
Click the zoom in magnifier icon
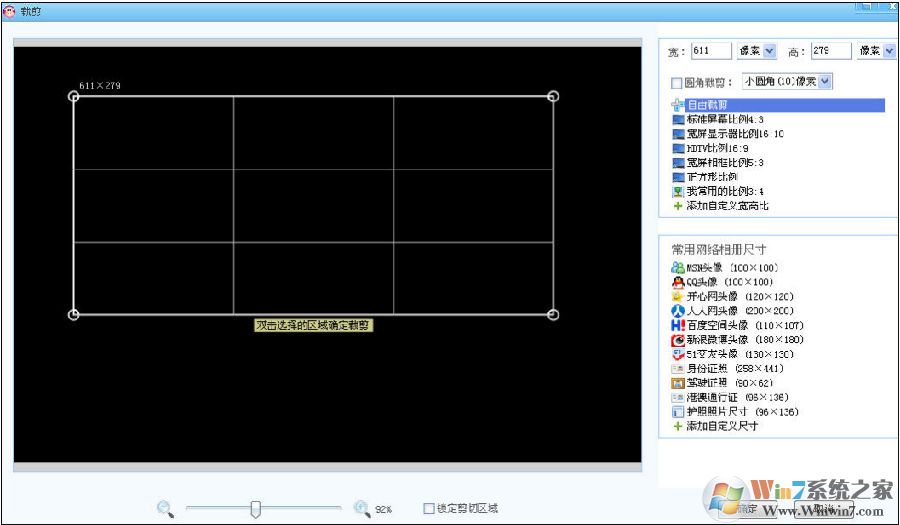coord(362,508)
